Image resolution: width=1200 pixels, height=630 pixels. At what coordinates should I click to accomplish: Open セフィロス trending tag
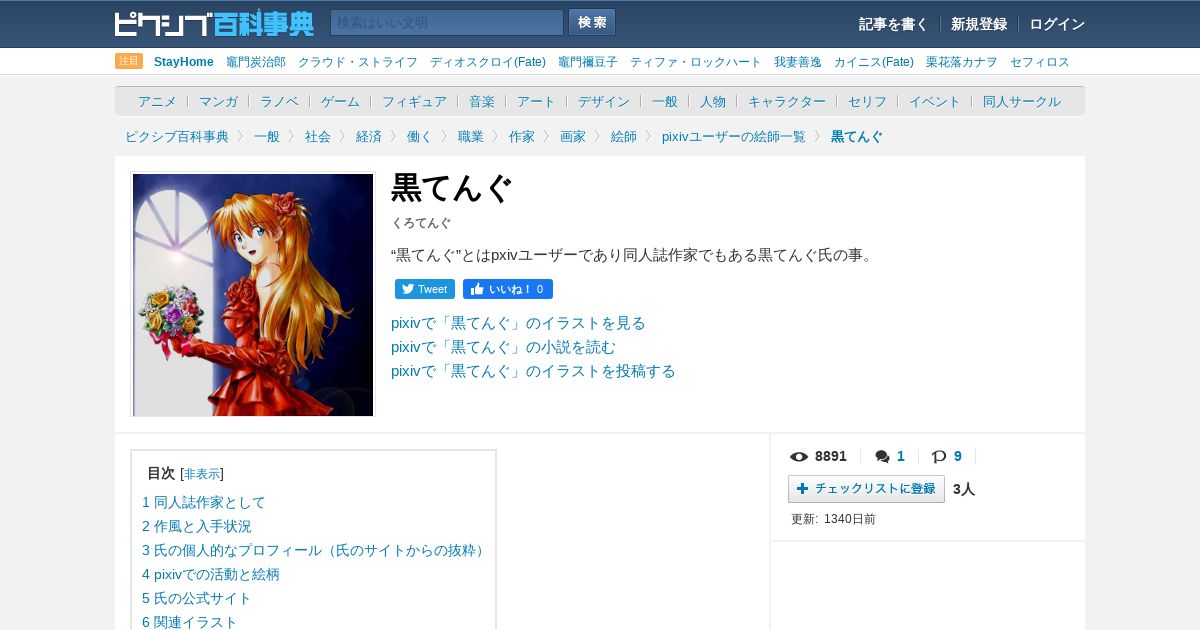[x=1040, y=62]
